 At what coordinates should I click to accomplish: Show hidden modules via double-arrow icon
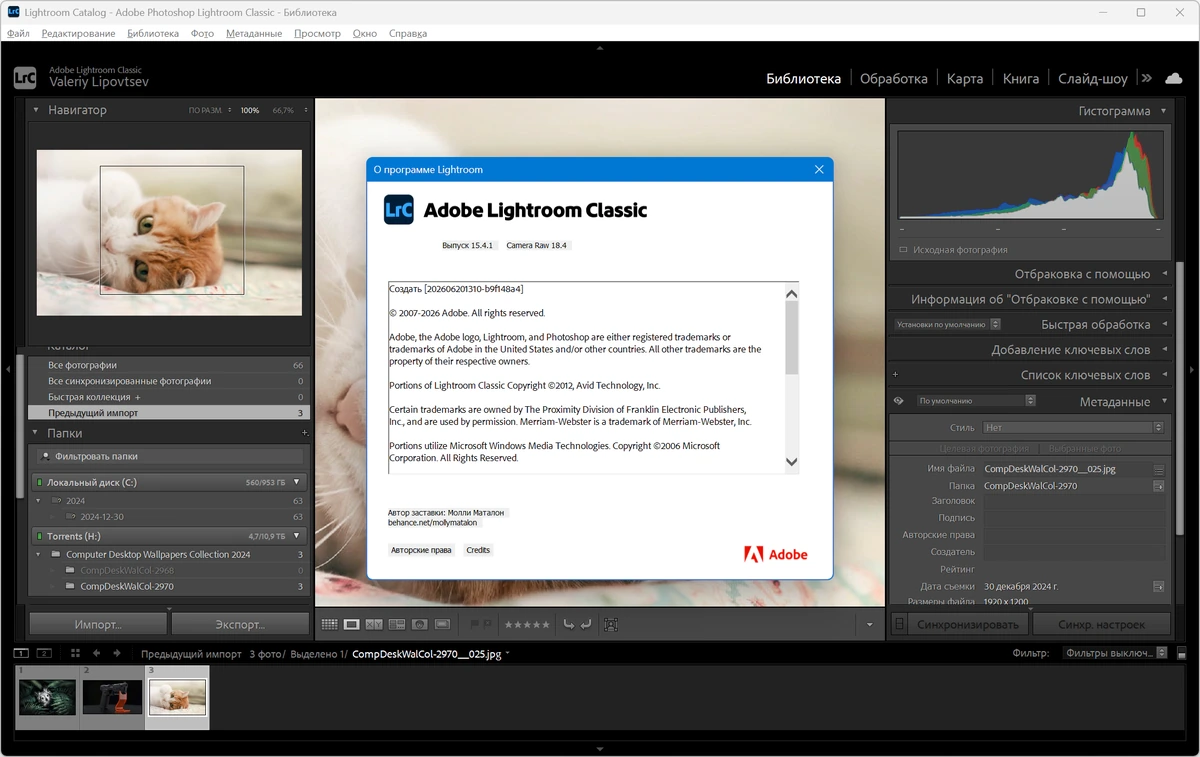(x=1146, y=78)
